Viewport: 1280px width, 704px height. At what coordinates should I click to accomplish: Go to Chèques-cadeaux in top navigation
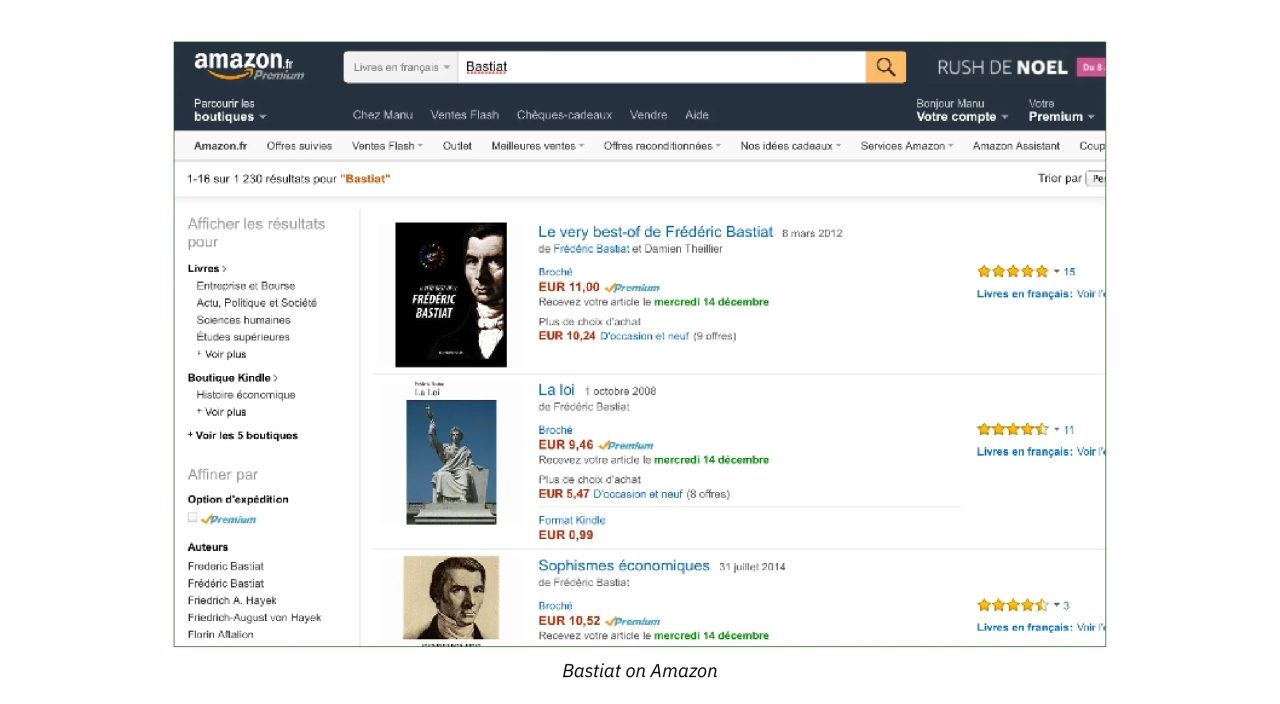(564, 115)
